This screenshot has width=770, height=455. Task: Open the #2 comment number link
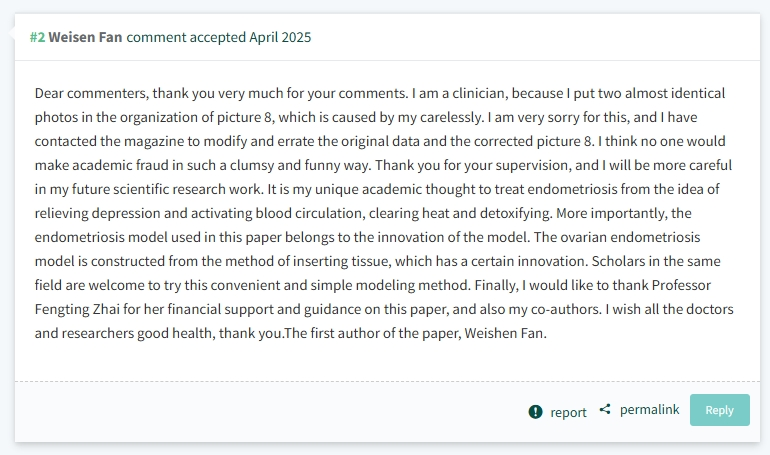[x=37, y=37]
